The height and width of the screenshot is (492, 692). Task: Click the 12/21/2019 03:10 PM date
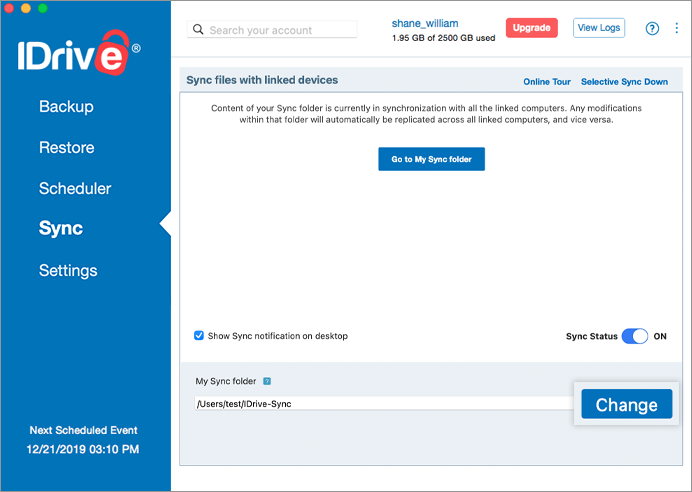point(83,449)
